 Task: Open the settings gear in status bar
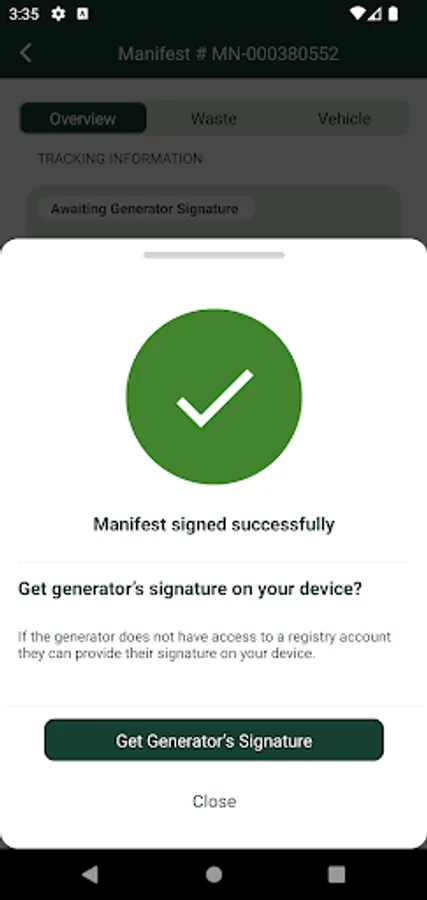click(x=58, y=14)
